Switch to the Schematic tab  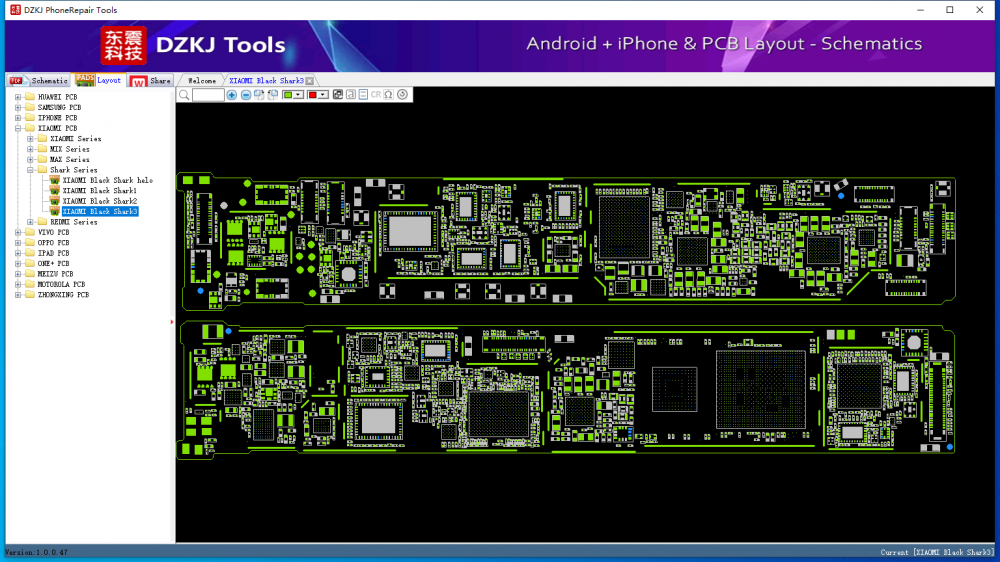click(40, 80)
